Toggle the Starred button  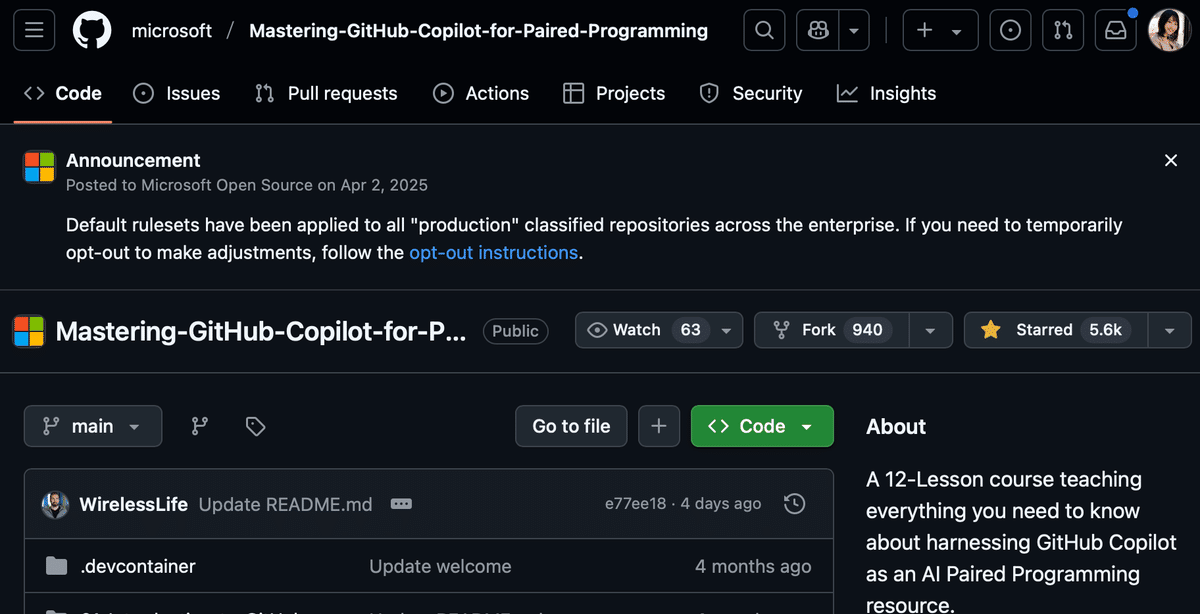(1056, 330)
